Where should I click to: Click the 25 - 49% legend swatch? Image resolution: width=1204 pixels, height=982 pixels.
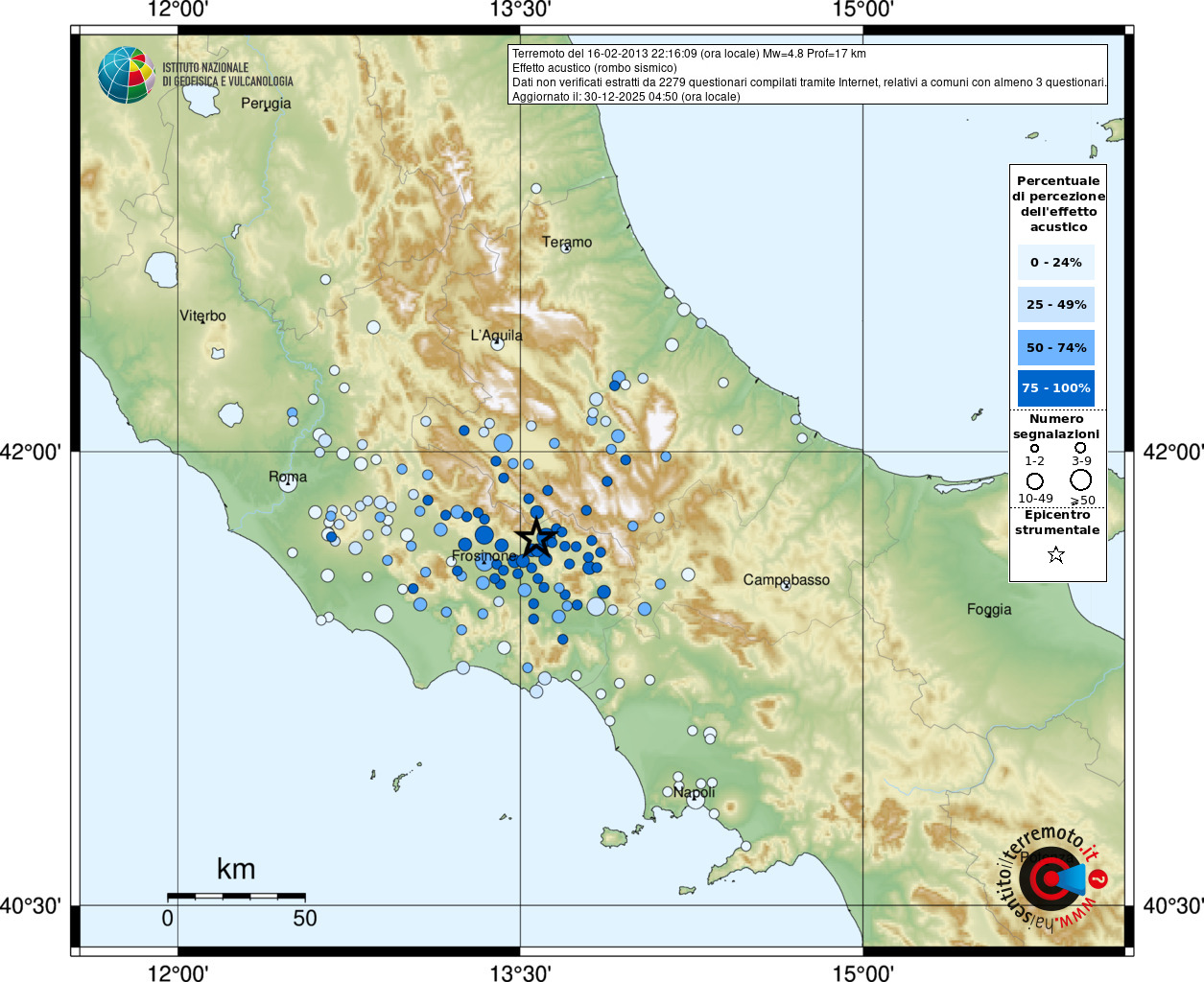coord(1055,305)
